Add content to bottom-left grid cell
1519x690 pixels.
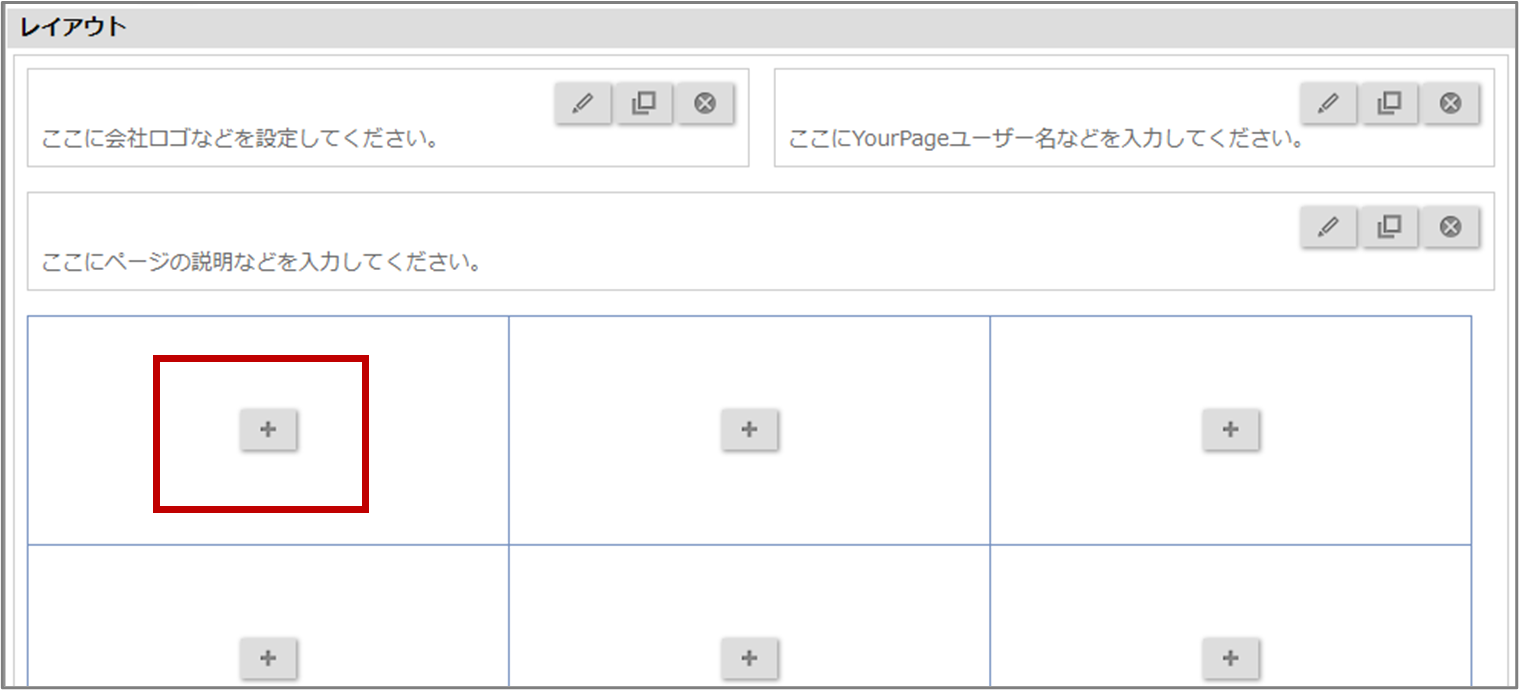(268, 657)
